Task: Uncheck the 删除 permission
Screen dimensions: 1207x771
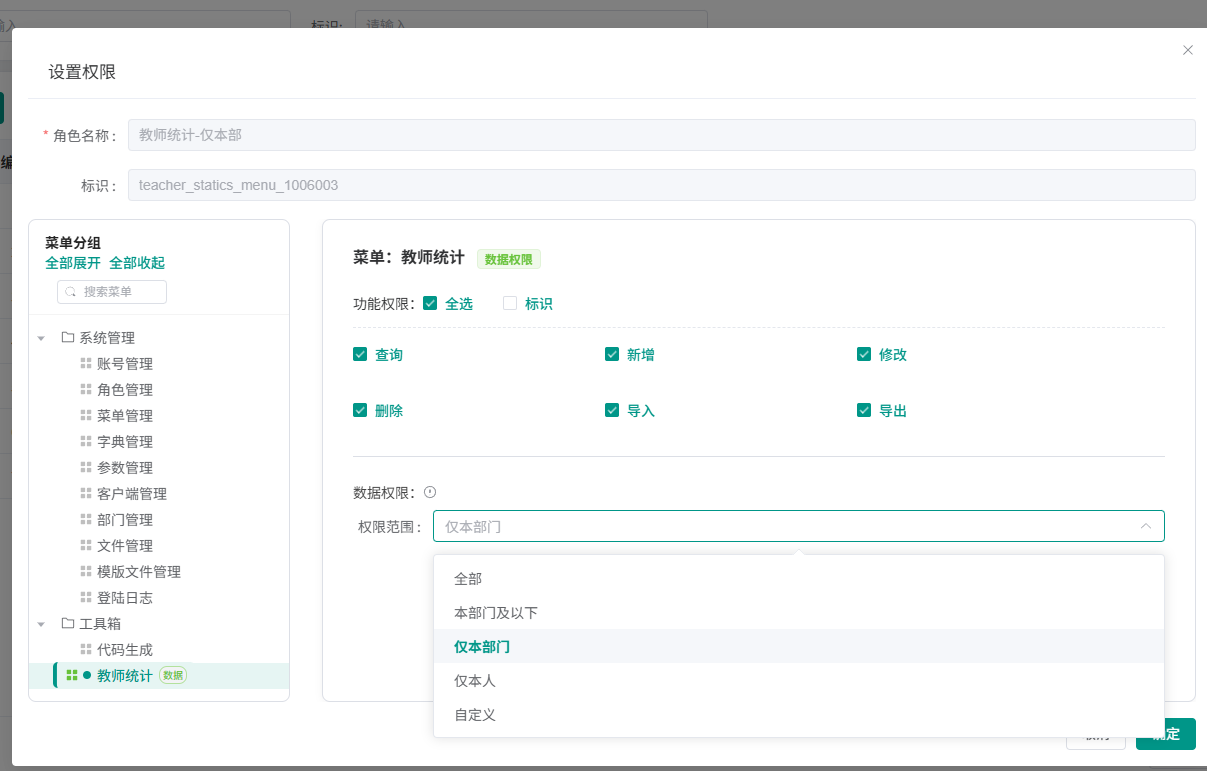Action: pos(360,410)
